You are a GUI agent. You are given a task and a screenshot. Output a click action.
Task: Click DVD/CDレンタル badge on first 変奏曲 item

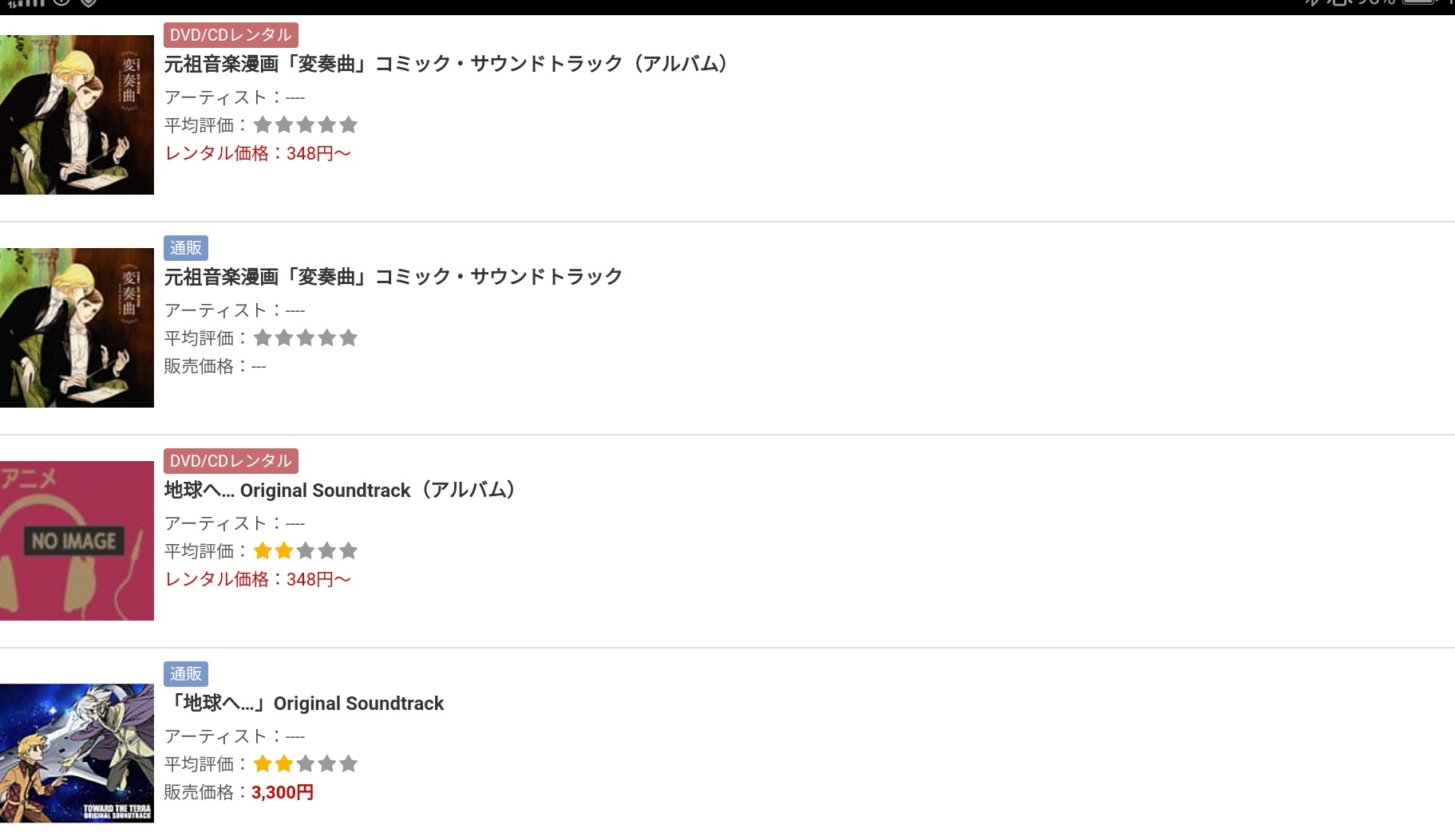pyautogui.click(x=231, y=35)
